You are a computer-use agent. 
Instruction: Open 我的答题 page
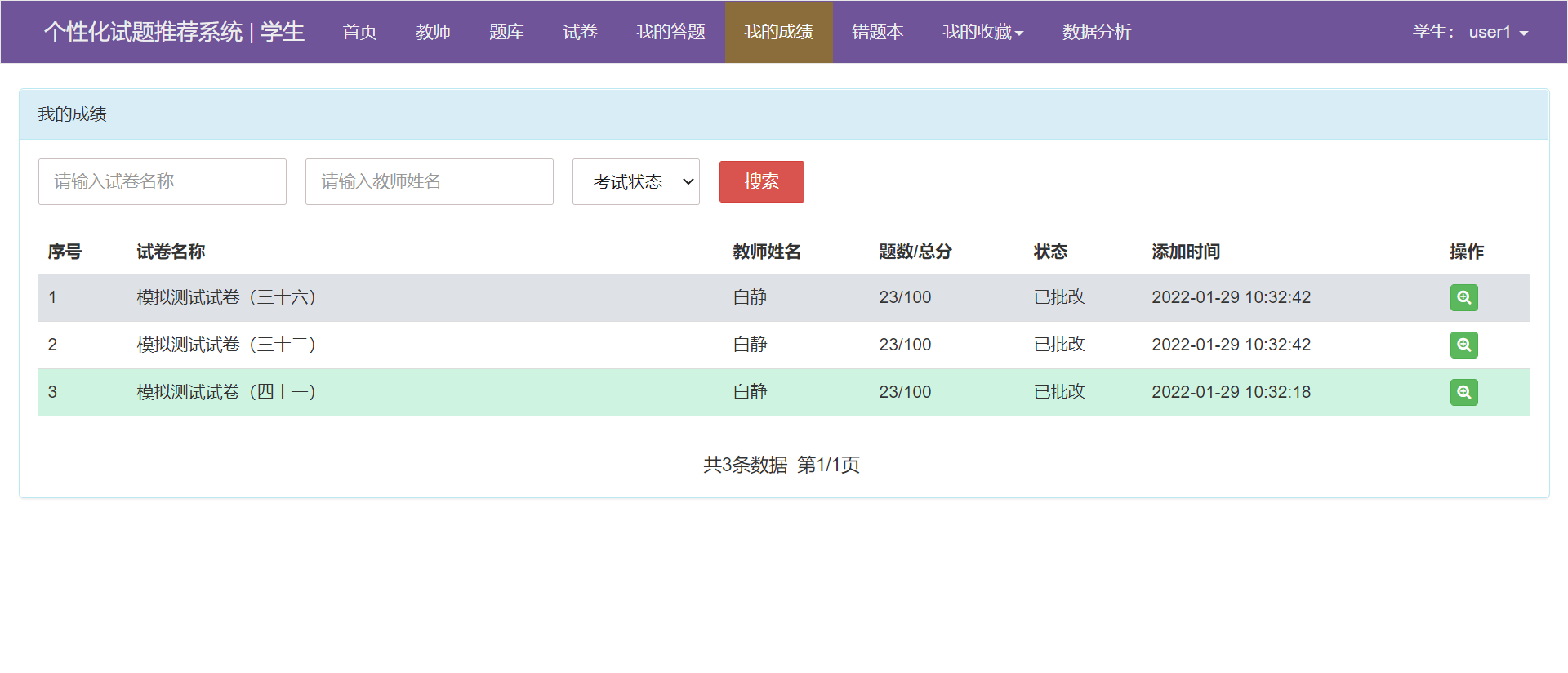pyautogui.click(x=670, y=32)
